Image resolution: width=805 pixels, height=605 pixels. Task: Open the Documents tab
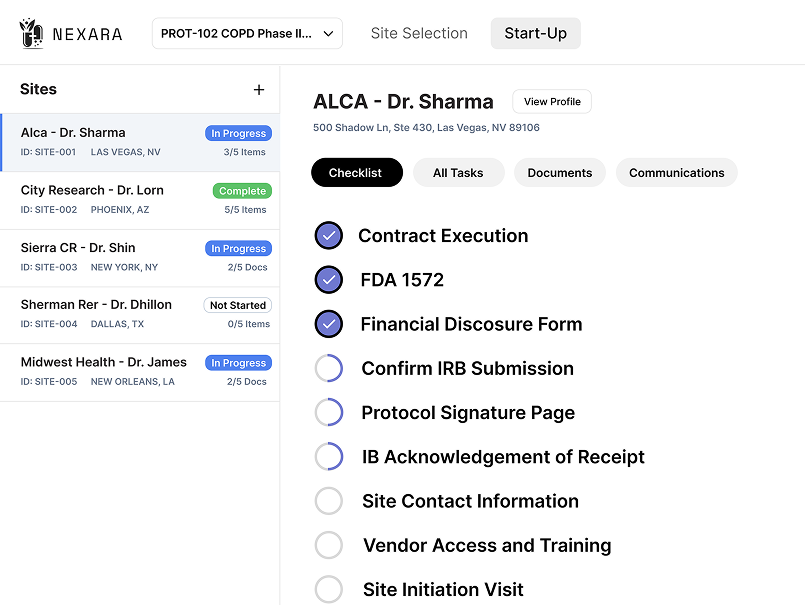[559, 173]
